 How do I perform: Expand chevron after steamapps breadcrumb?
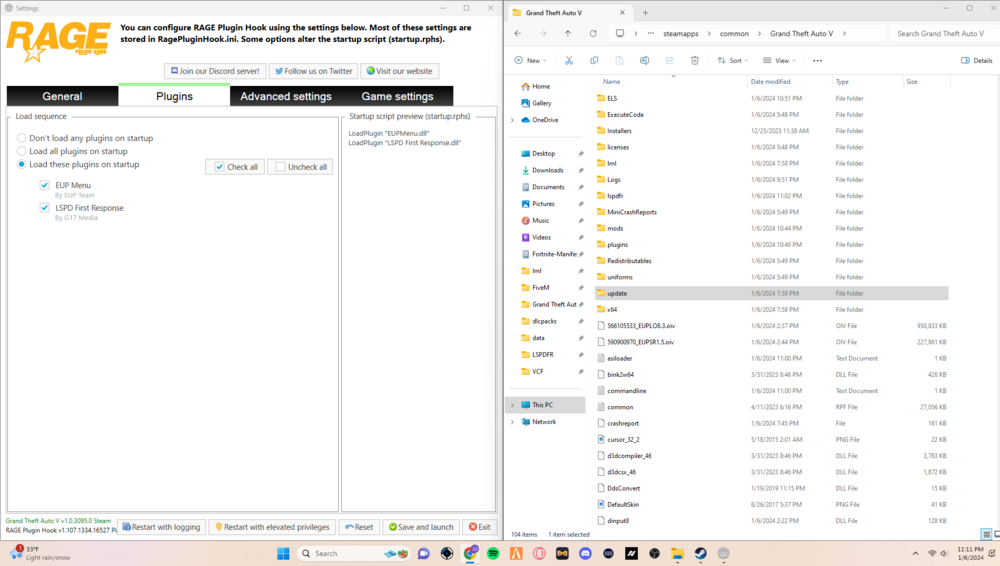point(709,33)
